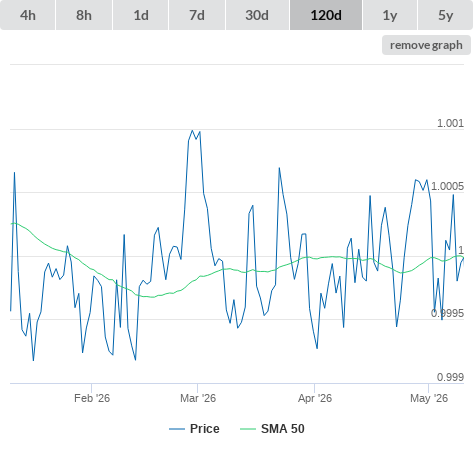Toggle the Price series in legend
This screenshot has width=474, height=455.
pos(205,429)
